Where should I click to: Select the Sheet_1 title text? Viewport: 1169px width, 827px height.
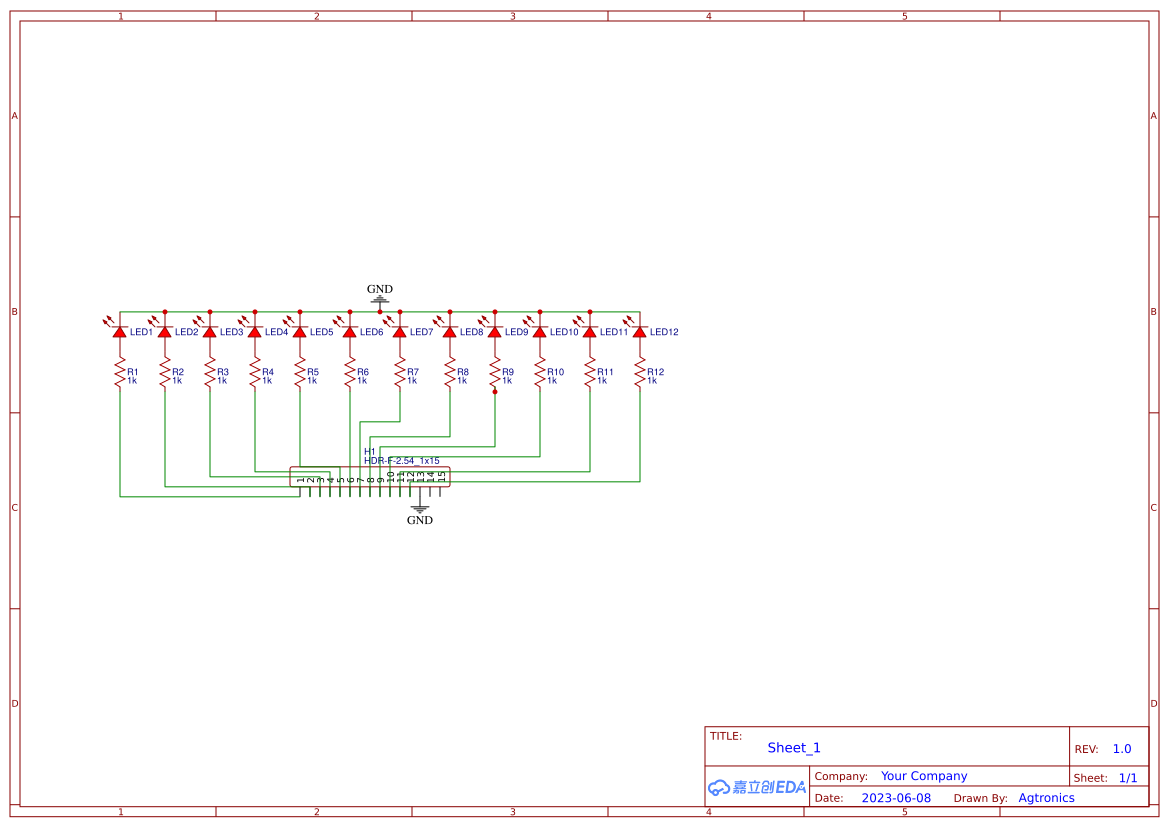click(x=794, y=748)
